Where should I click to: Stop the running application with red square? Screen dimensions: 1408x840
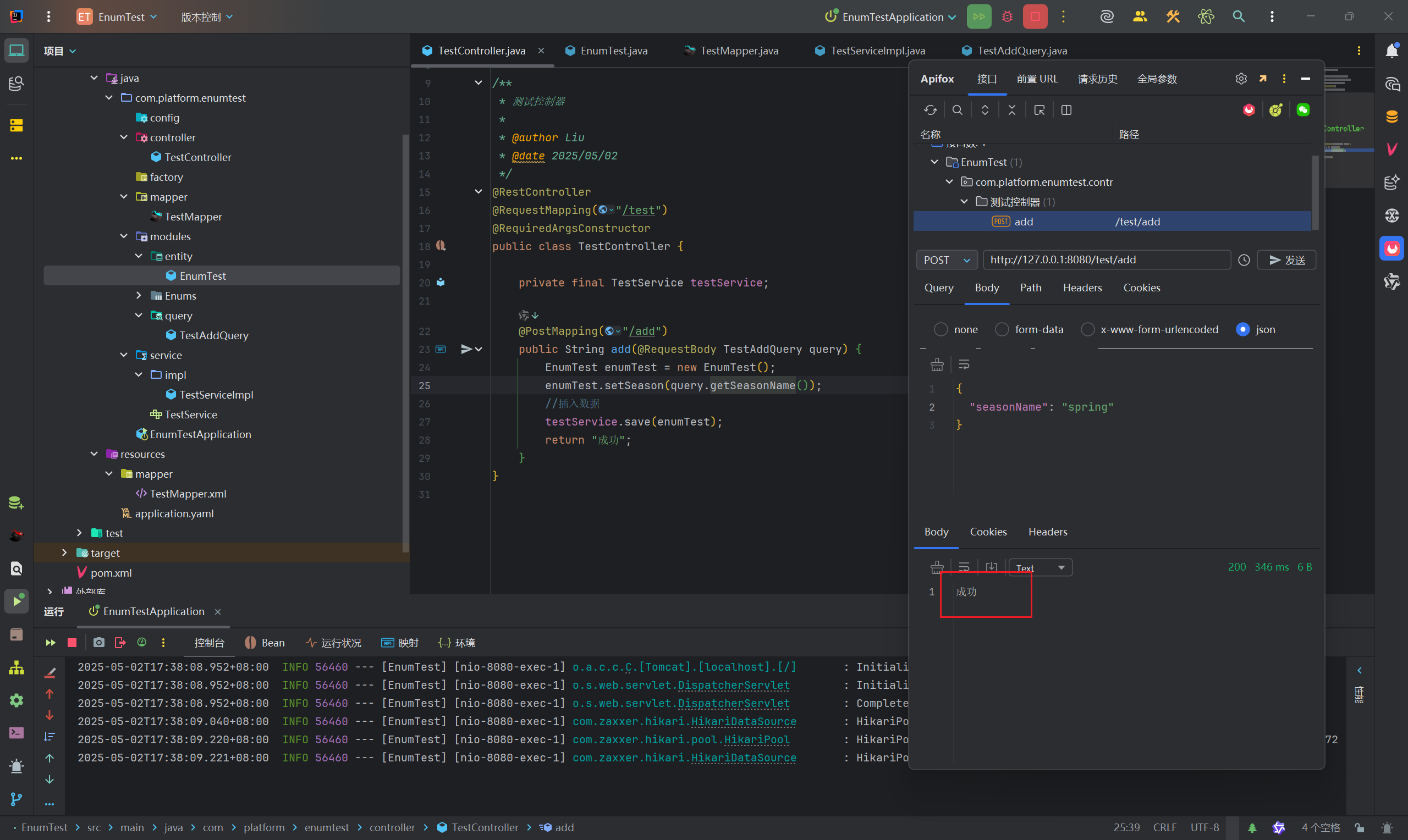1035,16
